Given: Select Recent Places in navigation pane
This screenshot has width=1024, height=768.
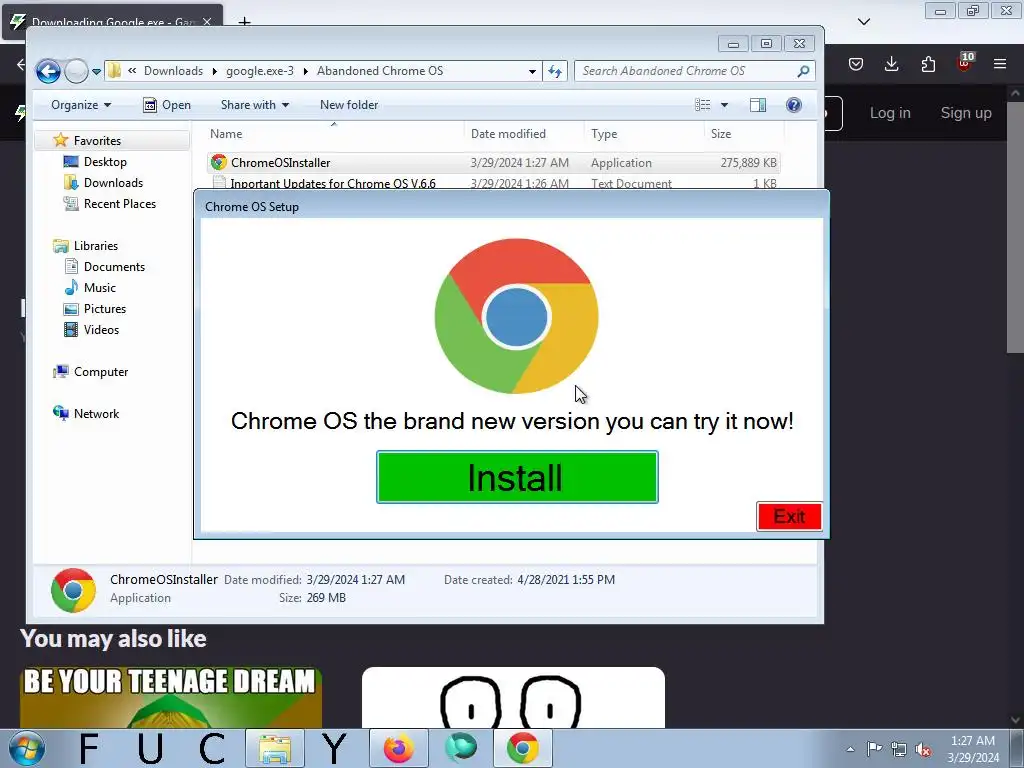Looking at the screenshot, I should (120, 204).
